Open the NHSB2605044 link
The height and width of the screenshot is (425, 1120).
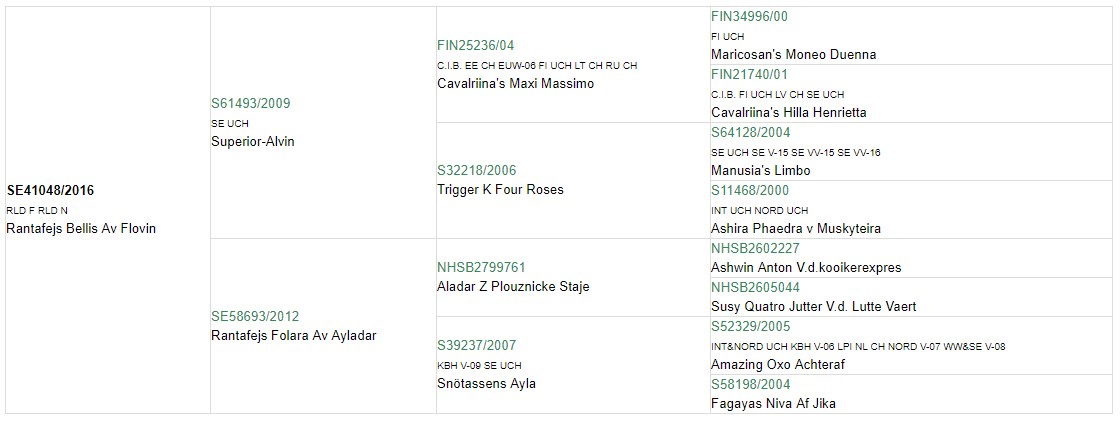pos(756,288)
